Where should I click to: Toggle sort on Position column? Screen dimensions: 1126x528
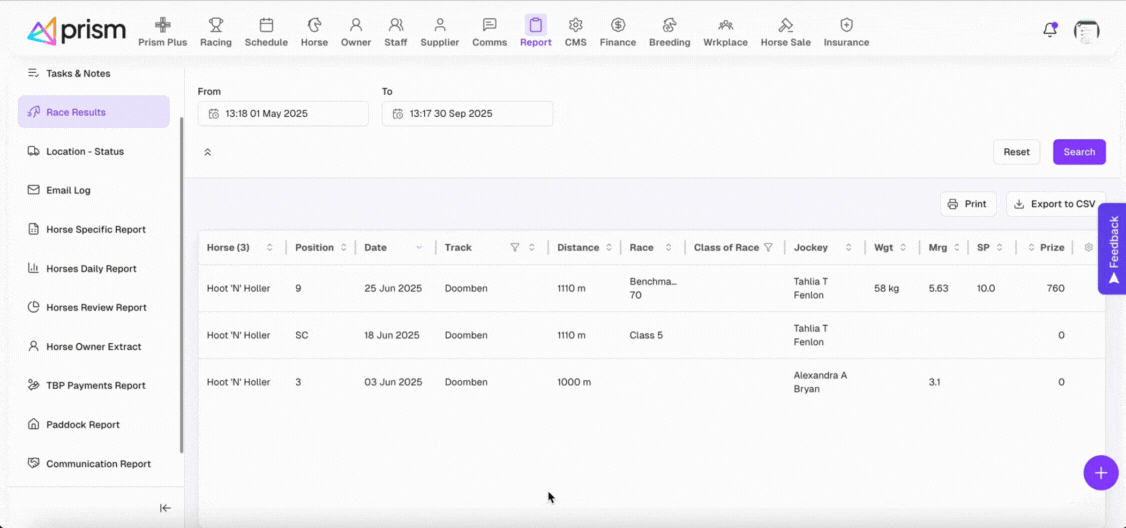[x=344, y=247]
